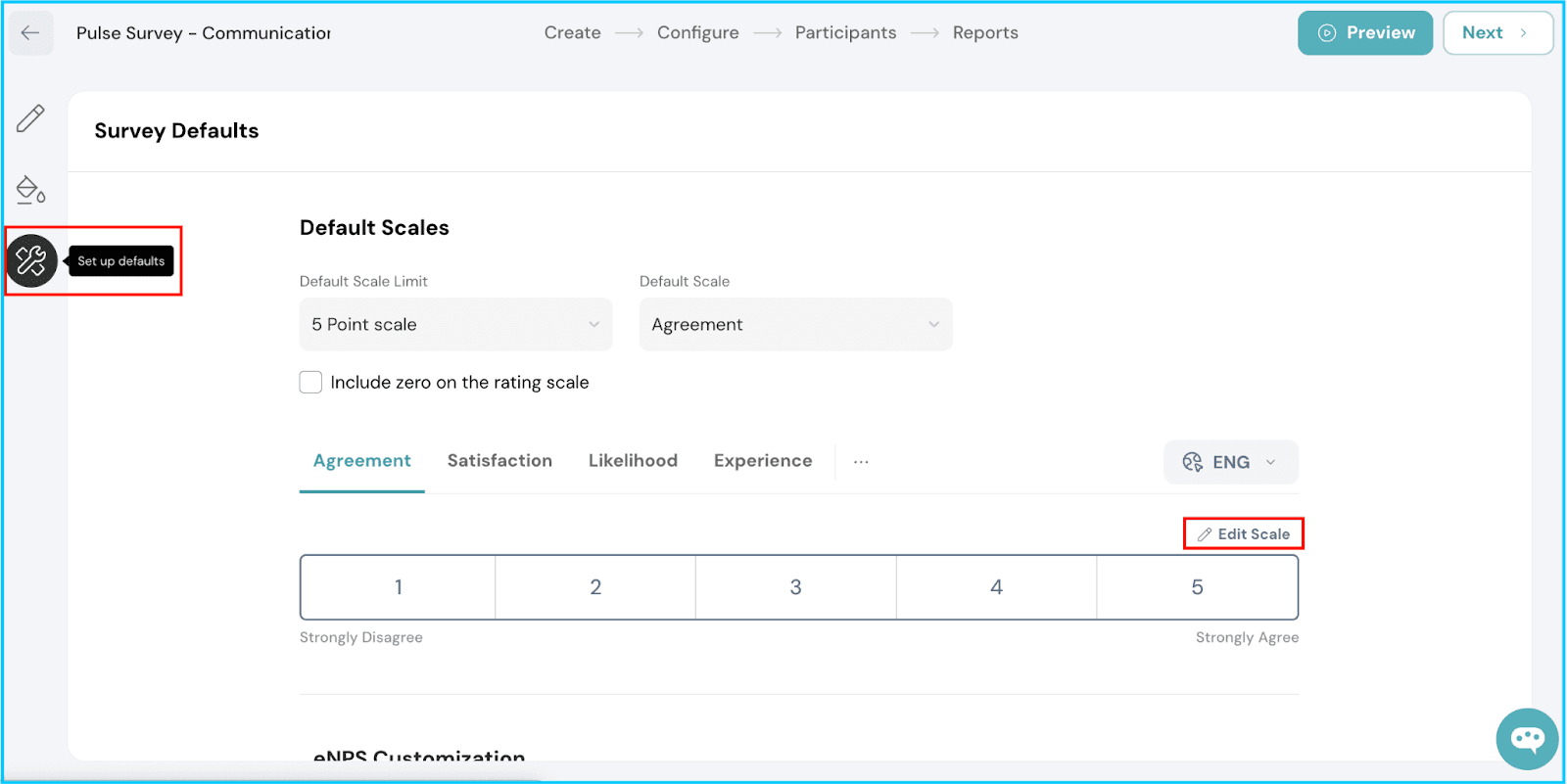Expand the ENG language selector chevron

point(1271,462)
